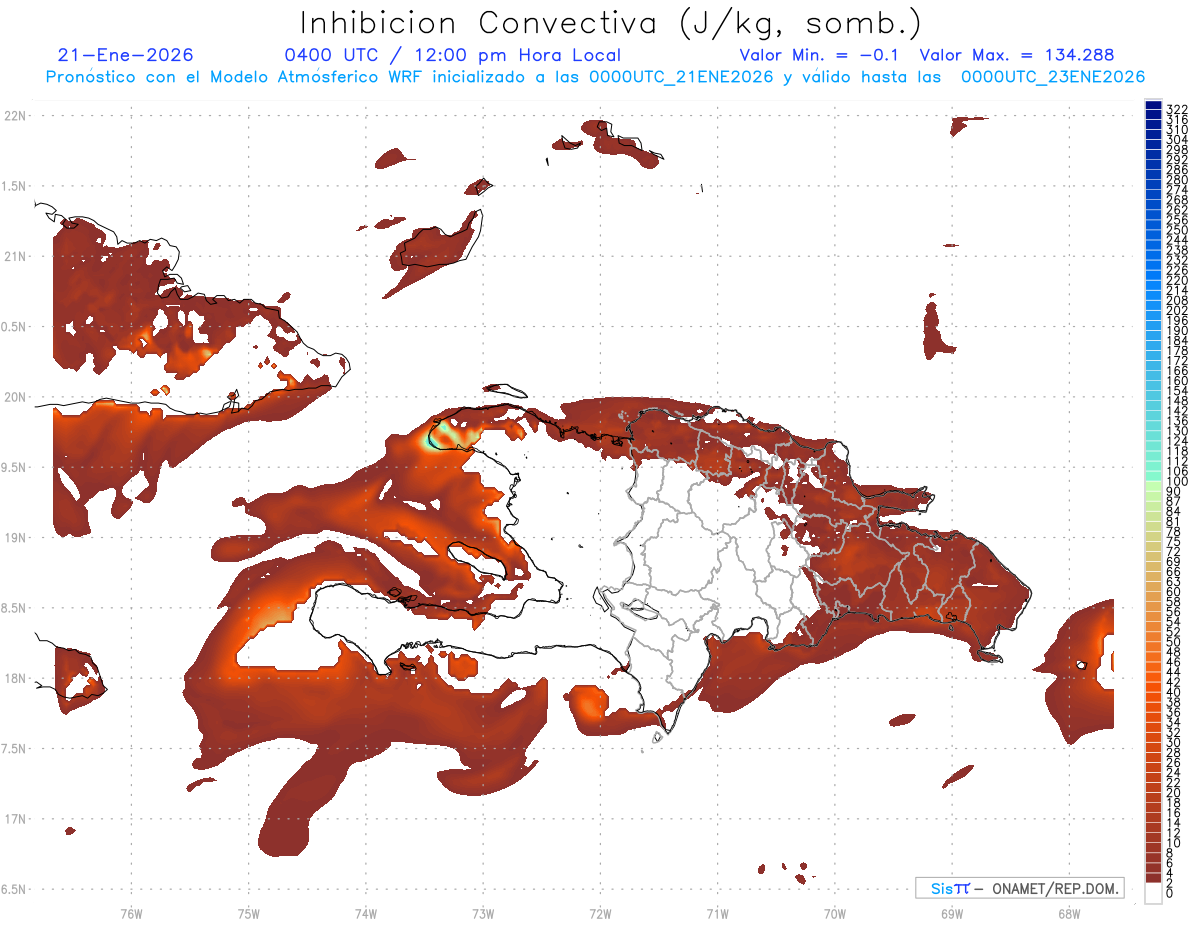This screenshot has width=1200, height=927.
Task: Click the '17N' latitude label
Action: tap(14, 819)
